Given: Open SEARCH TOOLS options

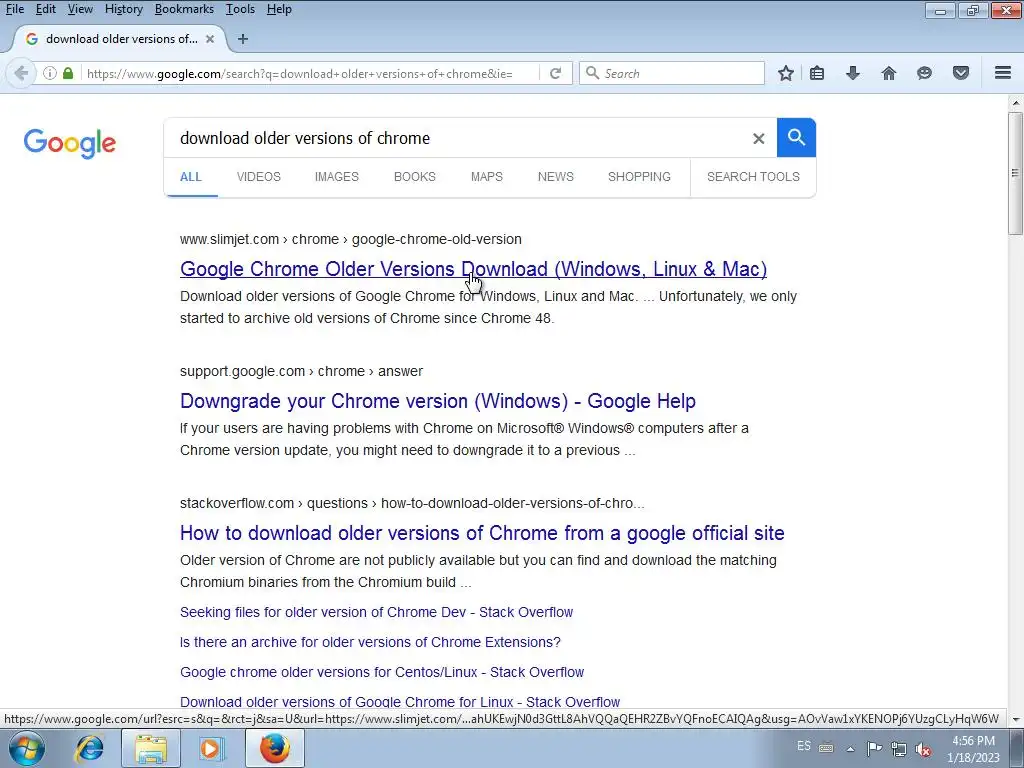Looking at the screenshot, I should tap(753, 177).
